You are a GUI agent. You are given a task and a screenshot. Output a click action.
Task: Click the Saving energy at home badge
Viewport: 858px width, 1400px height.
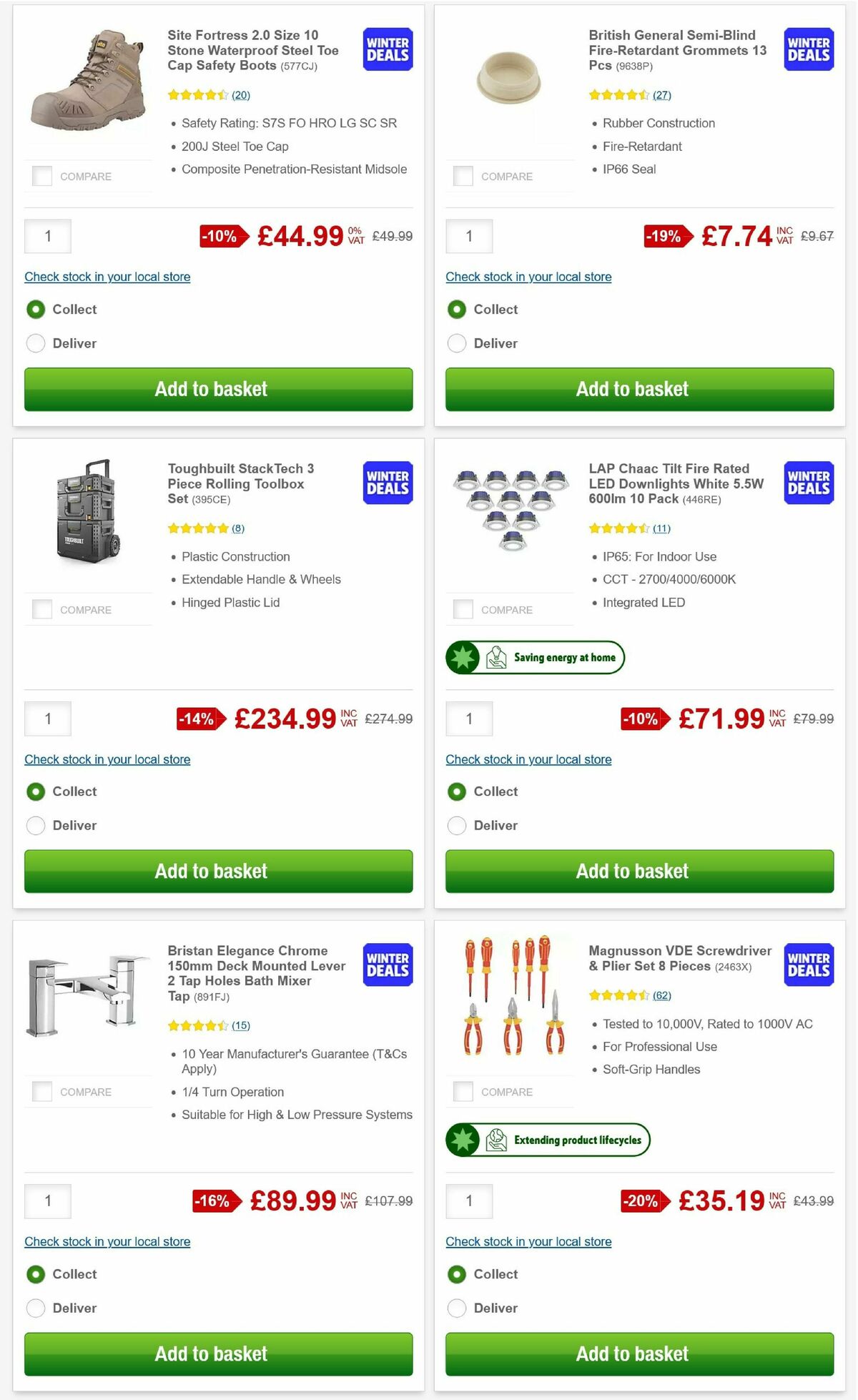[x=533, y=657]
